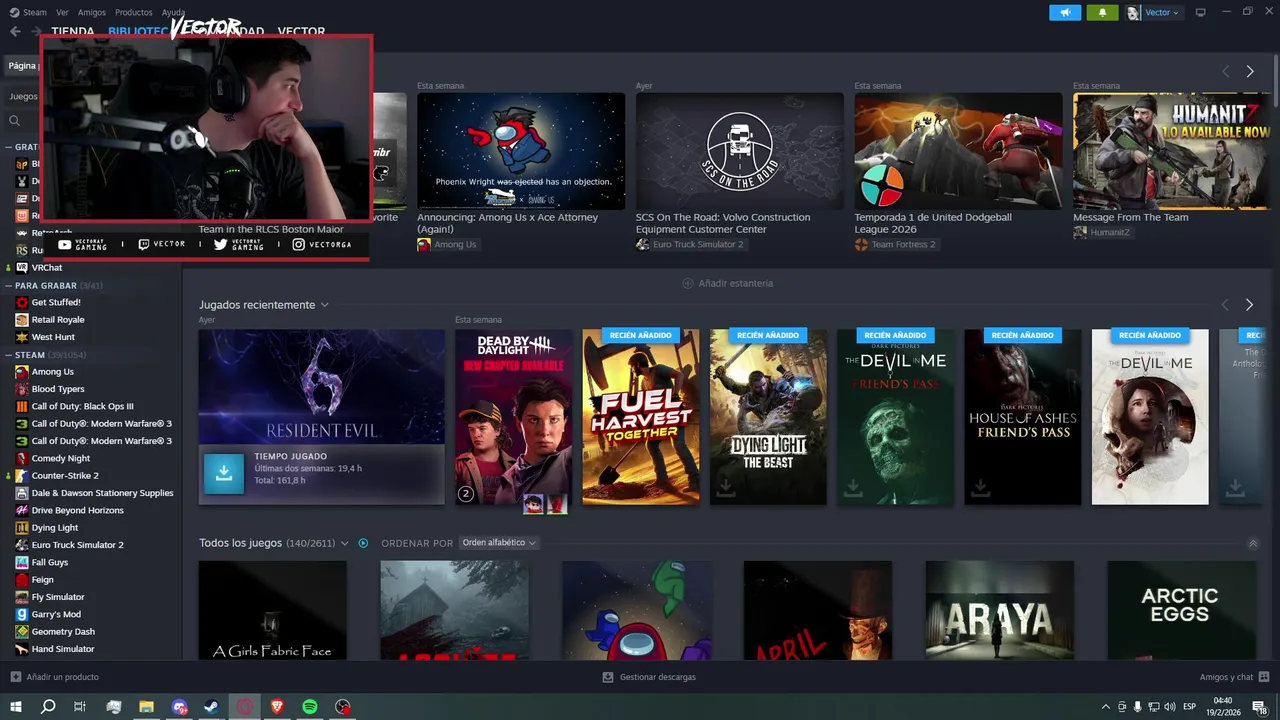Screen dimensions: 1280x720
Task: Select Hand Simulator in the sidebar
Action: tap(63, 649)
